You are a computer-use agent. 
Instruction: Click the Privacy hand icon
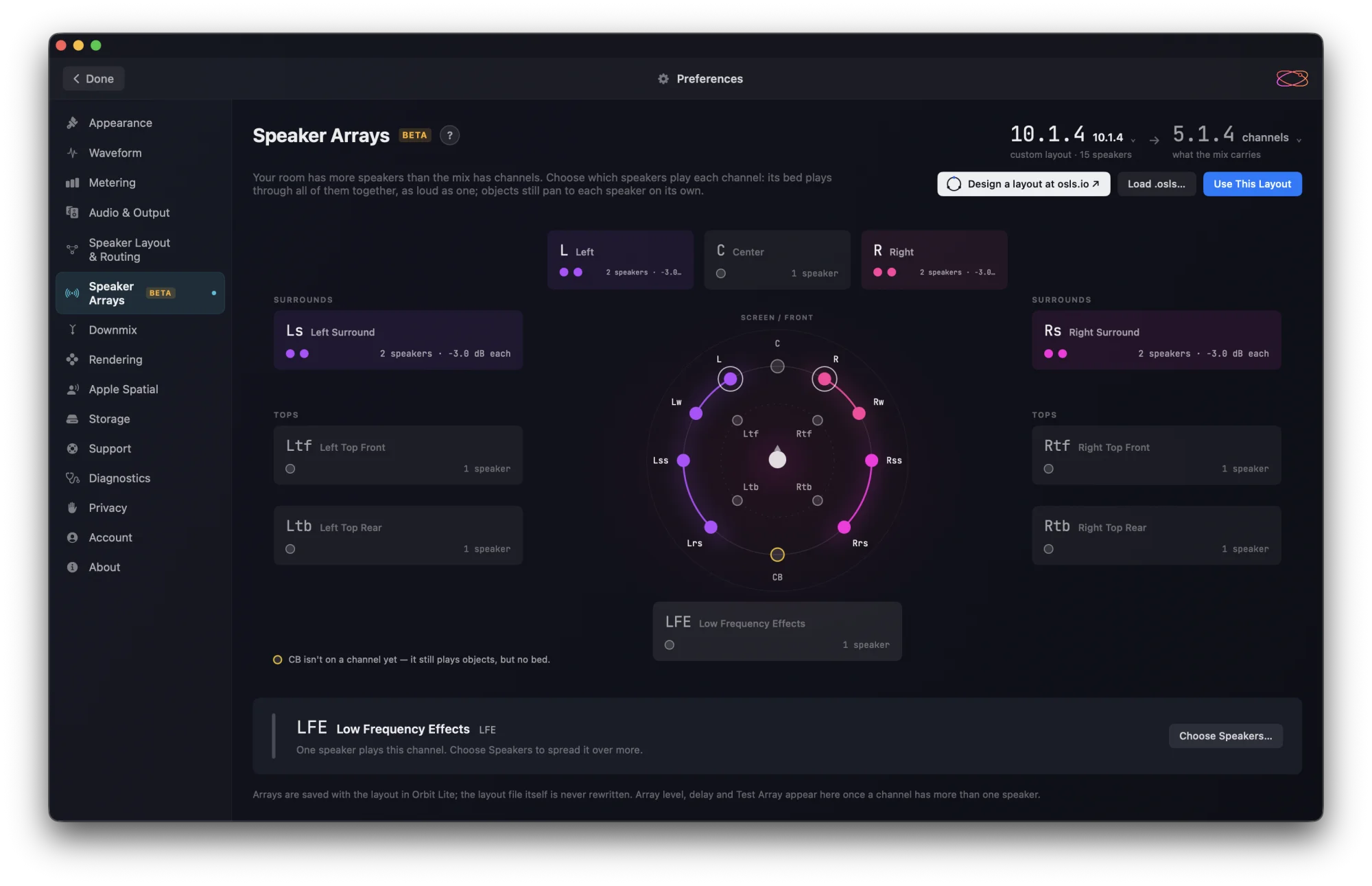point(72,508)
